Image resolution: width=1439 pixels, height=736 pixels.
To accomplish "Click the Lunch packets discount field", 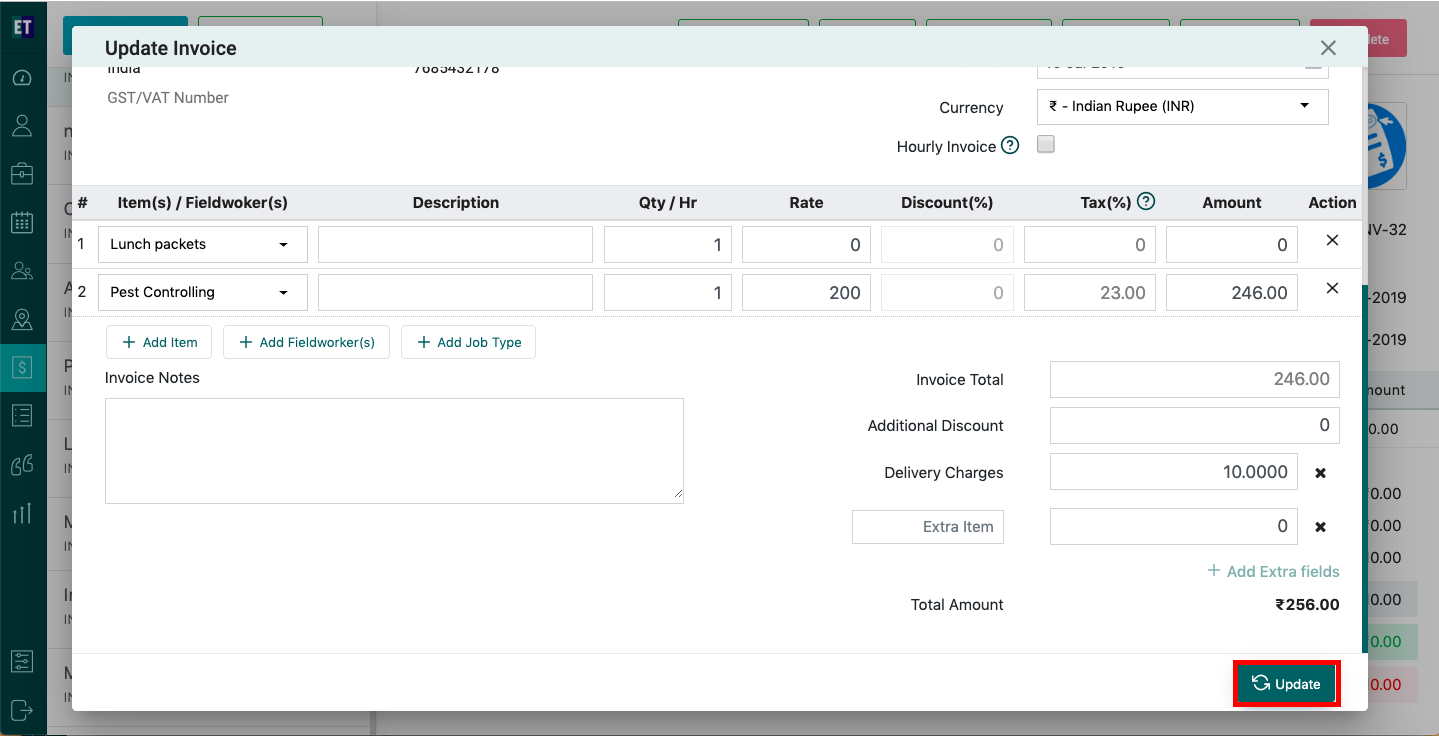I will (x=947, y=244).
